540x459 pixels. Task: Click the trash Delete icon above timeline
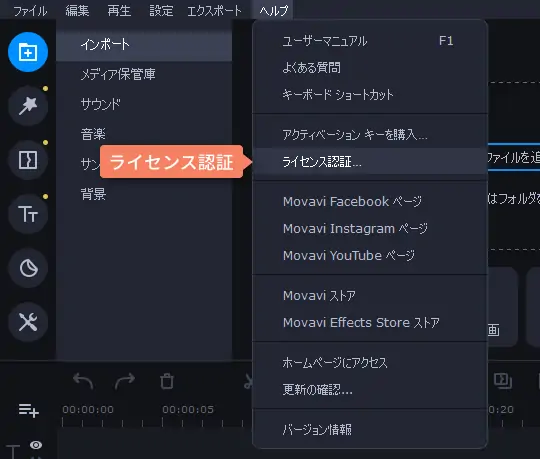pyautogui.click(x=167, y=381)
